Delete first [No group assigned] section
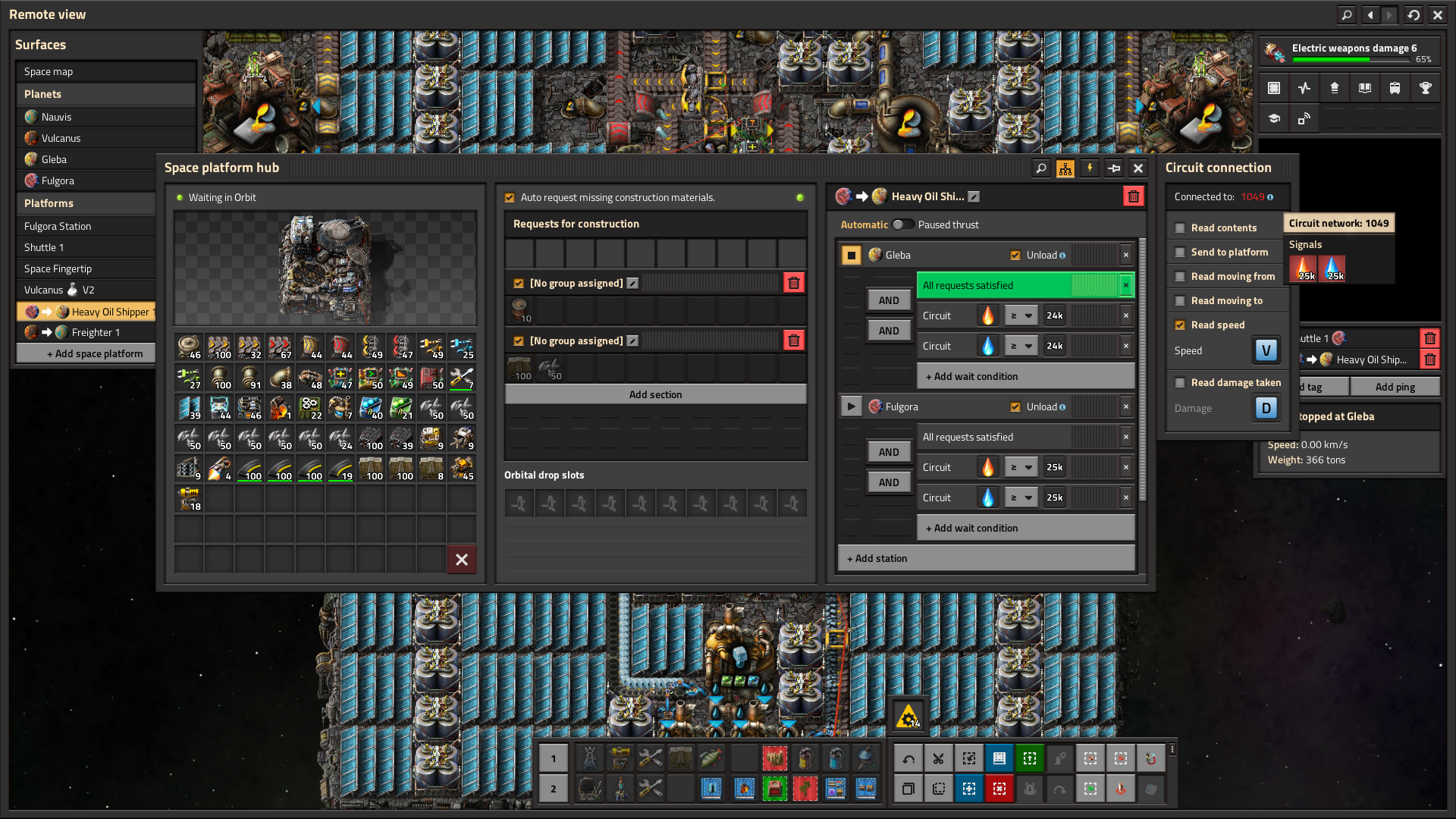 794,283
